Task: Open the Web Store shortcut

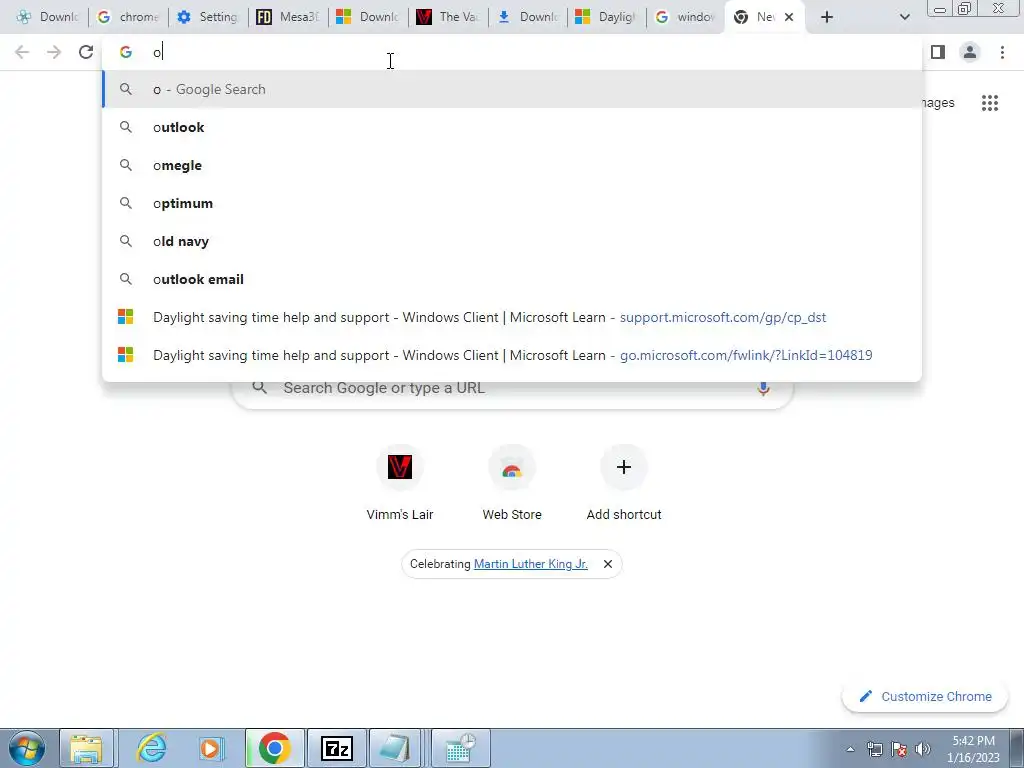Action: tap(512, 483)
